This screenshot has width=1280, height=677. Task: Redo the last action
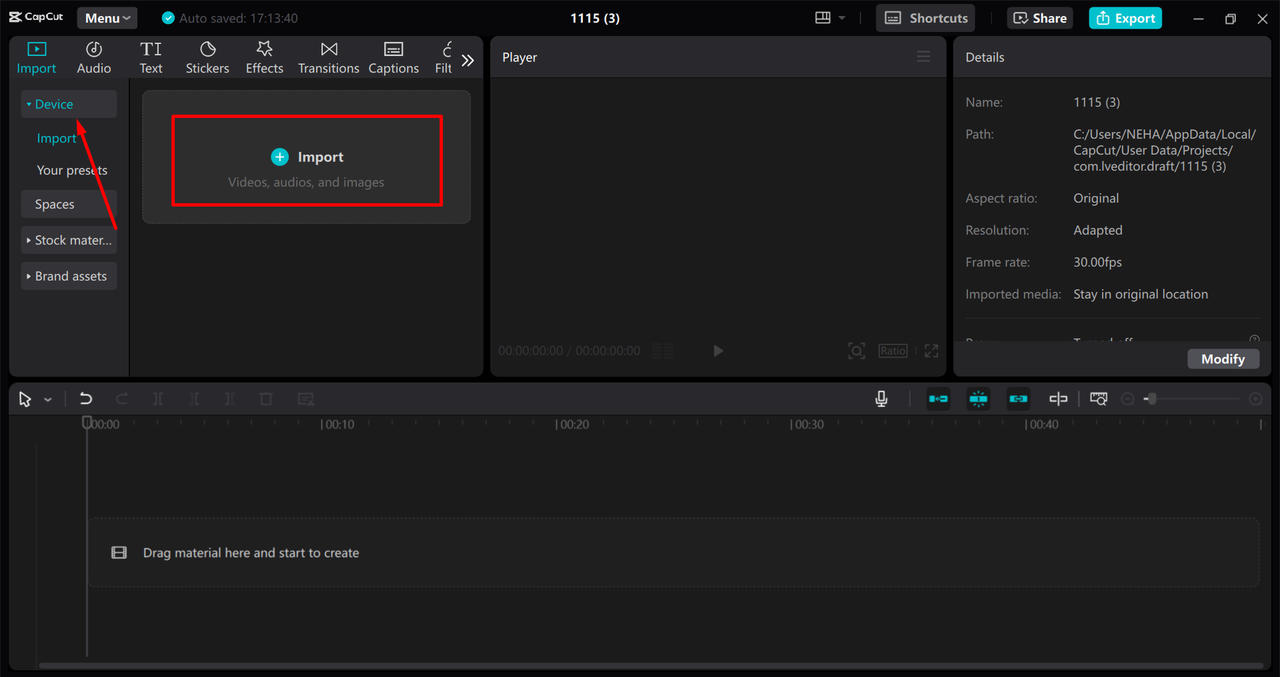pos(122,399)
